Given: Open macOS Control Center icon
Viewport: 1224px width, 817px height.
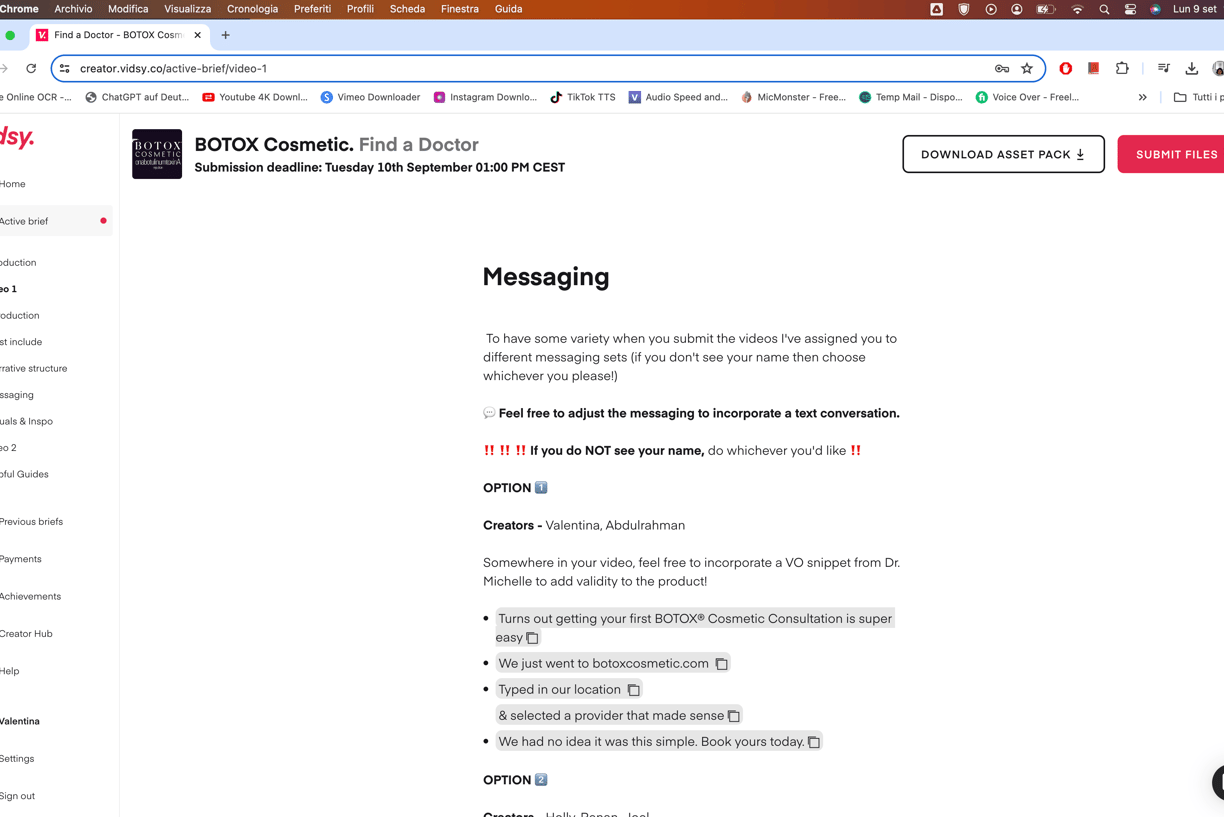Looking at the screenshot, I should click(x=1130, y=9).
